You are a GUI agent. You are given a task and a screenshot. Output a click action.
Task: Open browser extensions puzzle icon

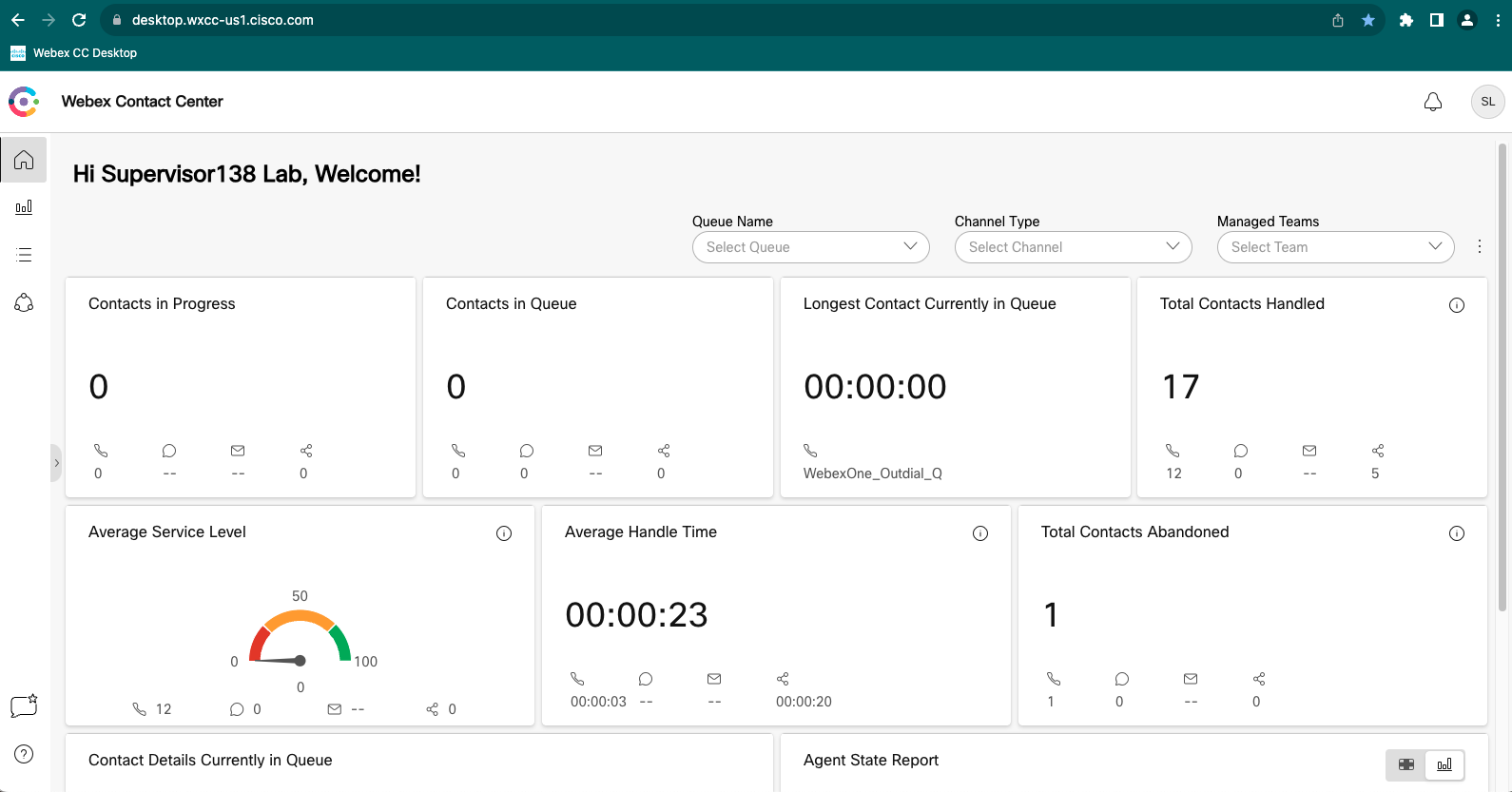pos(1406,20)
